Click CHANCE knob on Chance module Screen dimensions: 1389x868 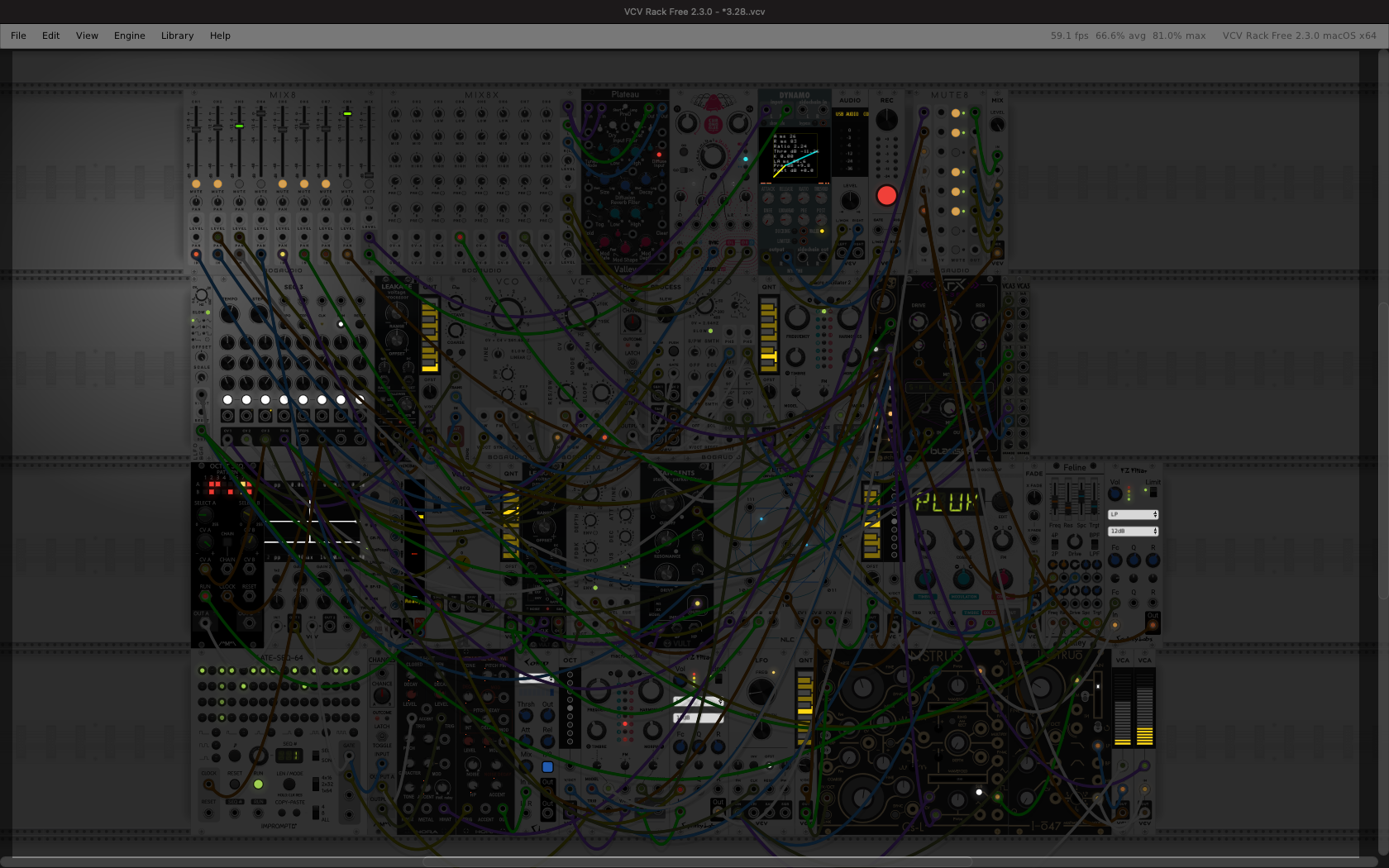382,695
